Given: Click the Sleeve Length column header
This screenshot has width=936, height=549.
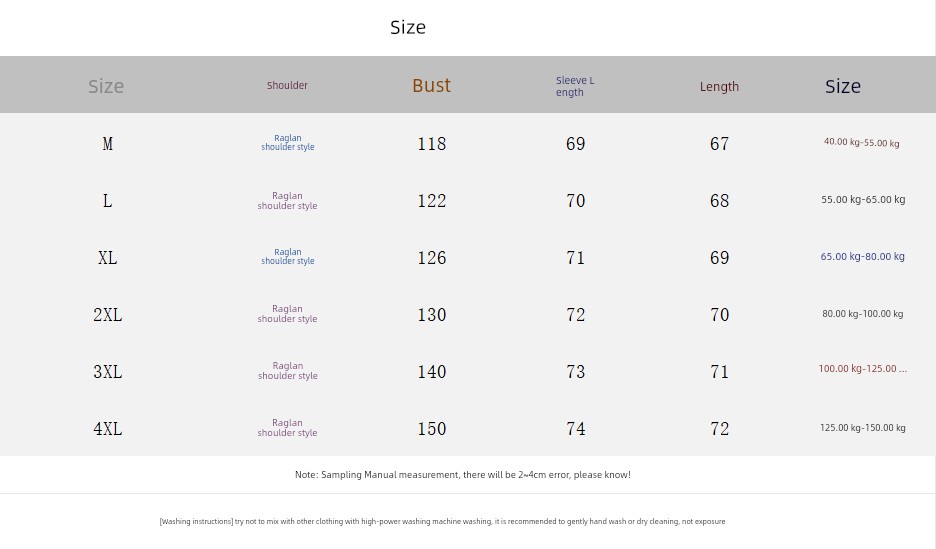Looking at the screenshot, I should pyautogui.click(x=575, y=86).
